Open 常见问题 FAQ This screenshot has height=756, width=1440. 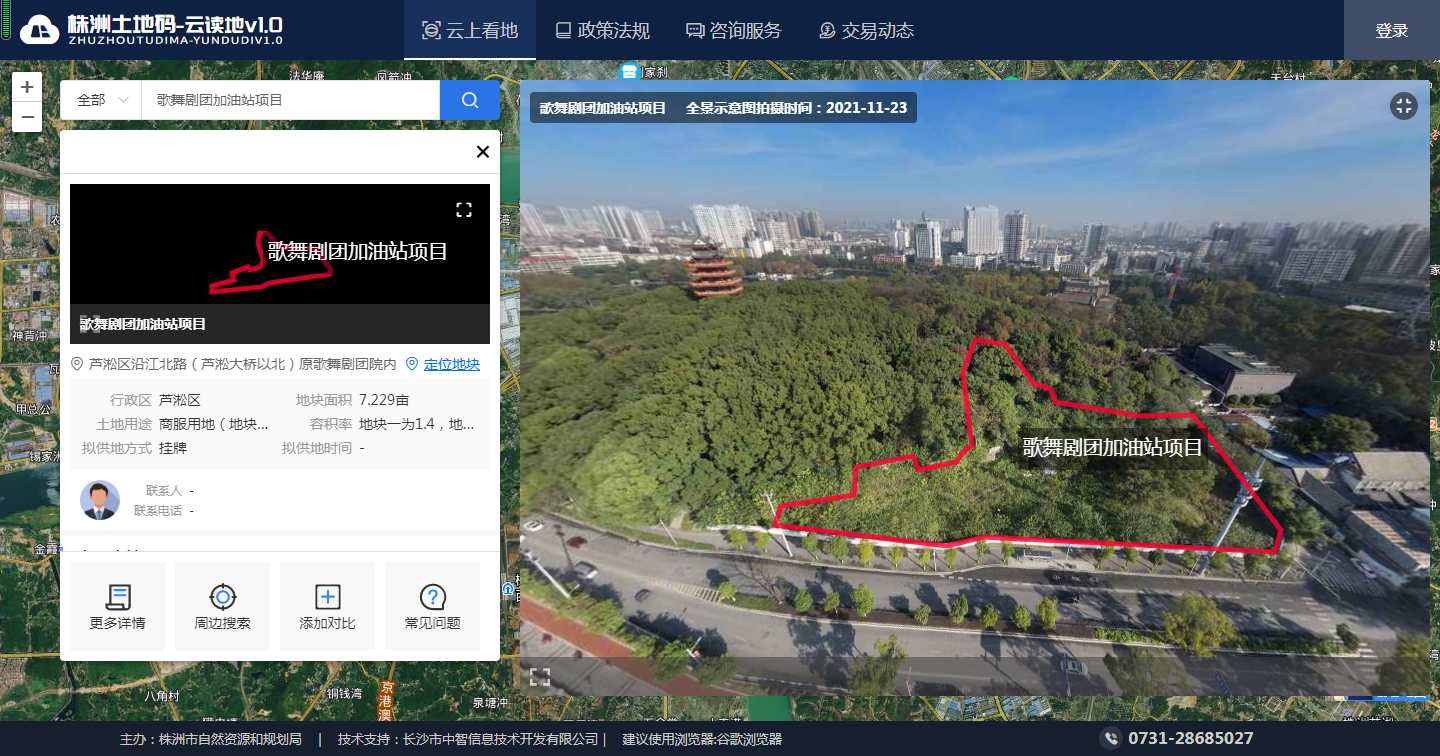(432, 607)
